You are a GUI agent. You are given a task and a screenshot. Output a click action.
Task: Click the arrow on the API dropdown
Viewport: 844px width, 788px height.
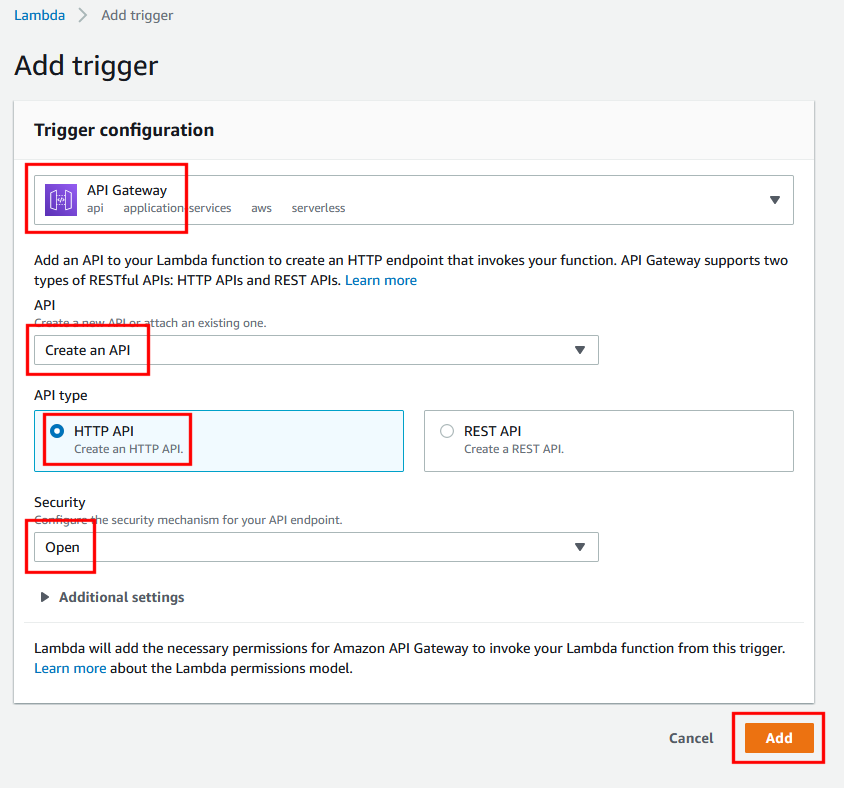(579, 350)
